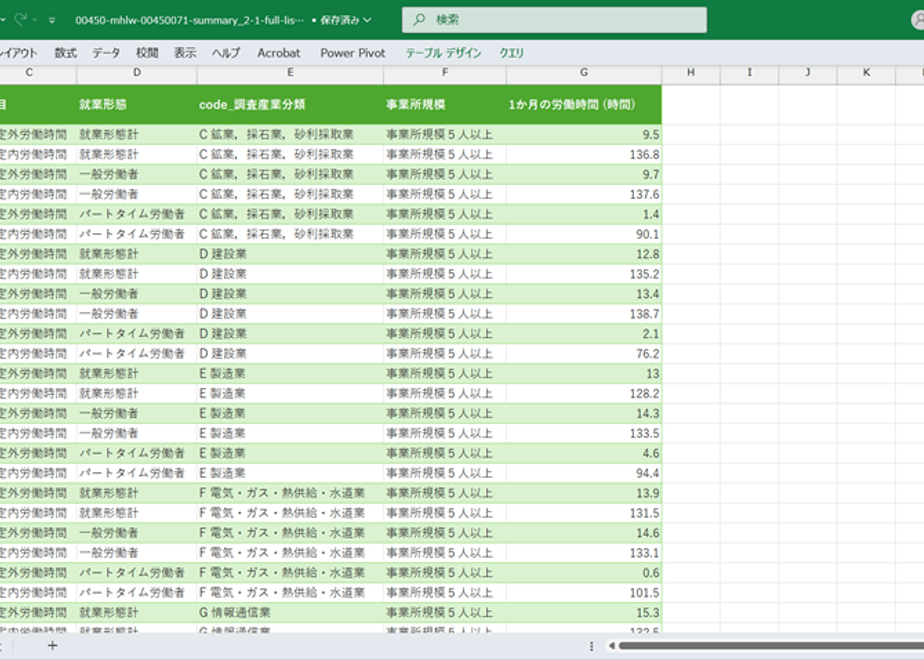
Task: Select the cell with value 137.6
Action: (x=583, y=194)
